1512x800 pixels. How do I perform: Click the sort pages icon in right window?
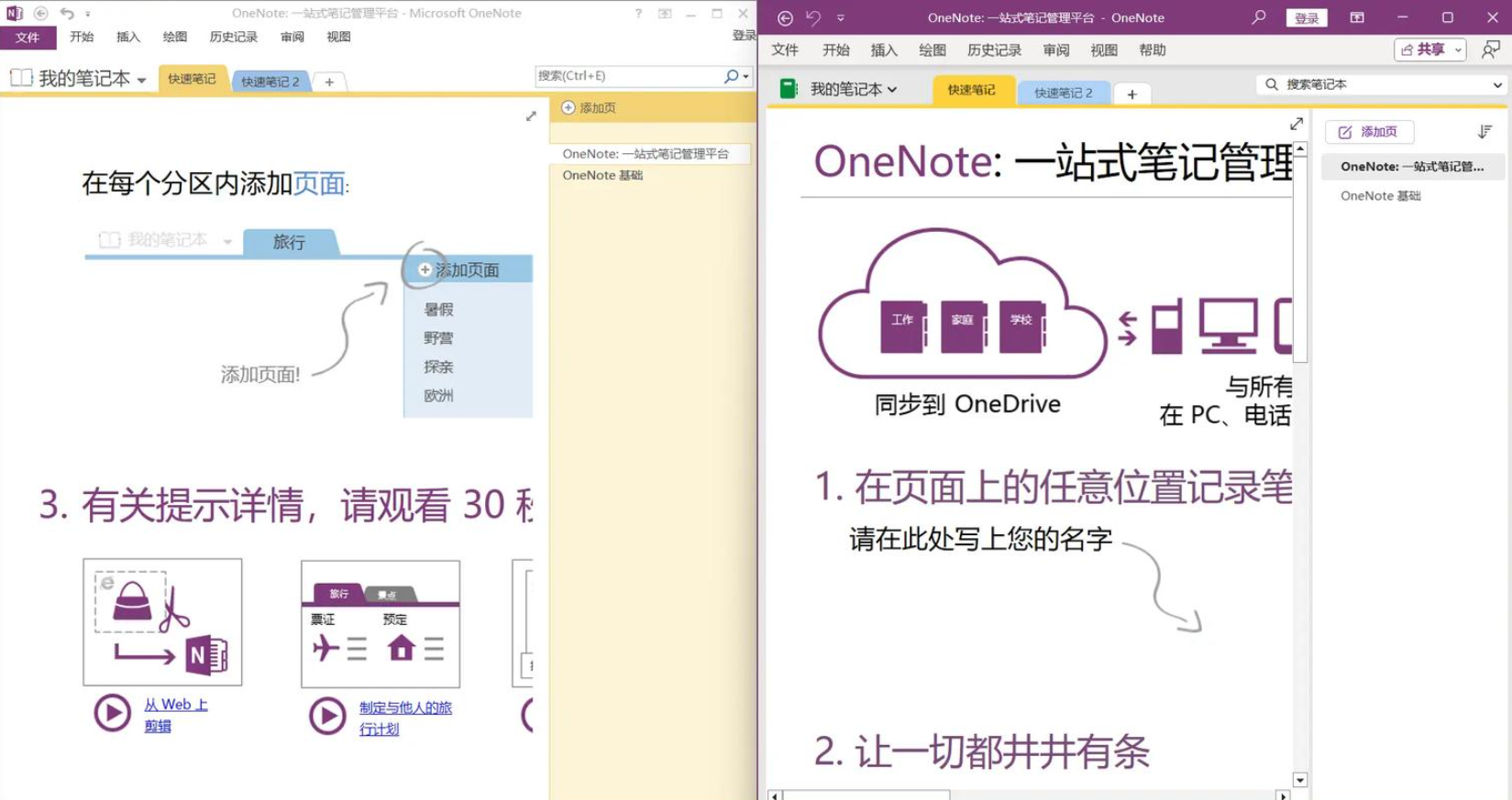[1484, 132]
